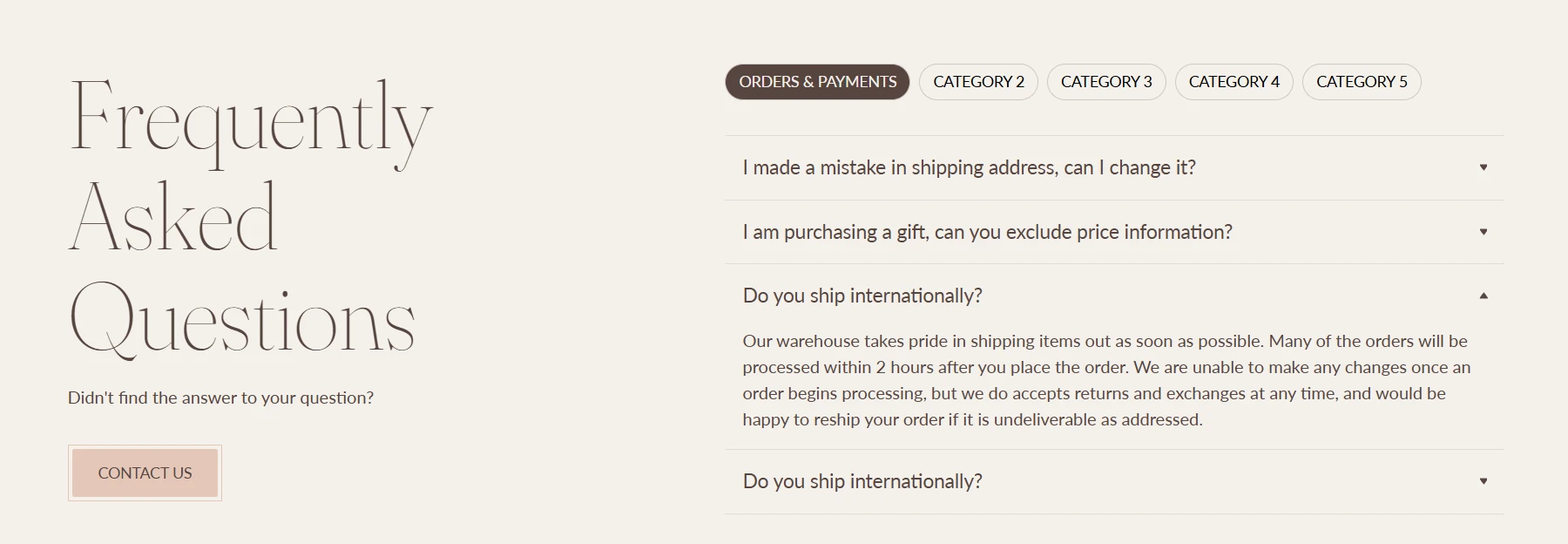Click the word 'Questions' in the heading
Screen dimensions: 1568x544
pos(242,321)
